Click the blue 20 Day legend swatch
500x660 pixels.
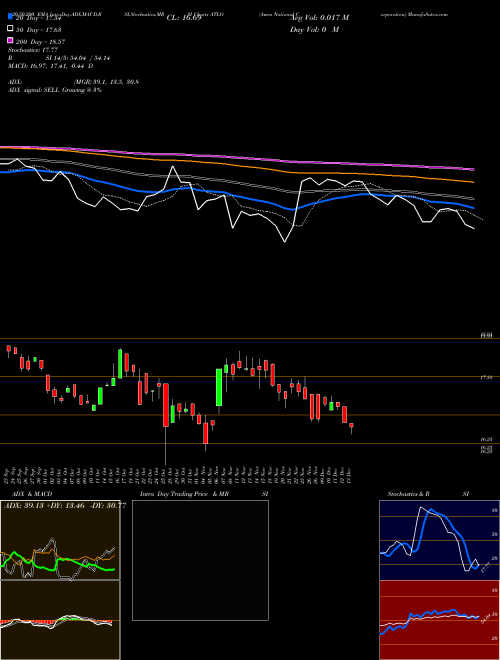pyautogui.click(x=10, y=17)
